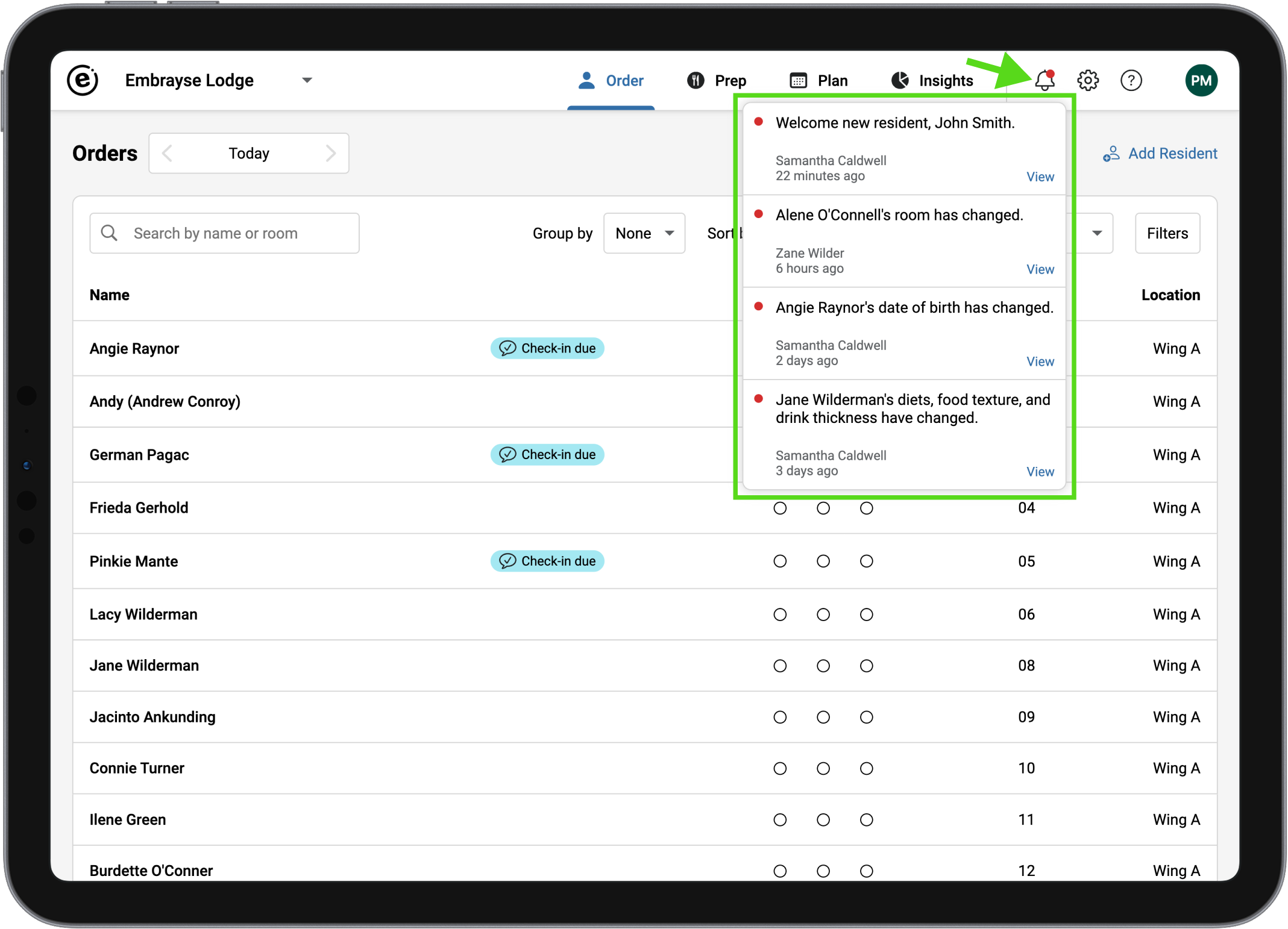The image size is (1288, 929).
Task: Open the Group by None dropdown
Action: pos(644,233)
